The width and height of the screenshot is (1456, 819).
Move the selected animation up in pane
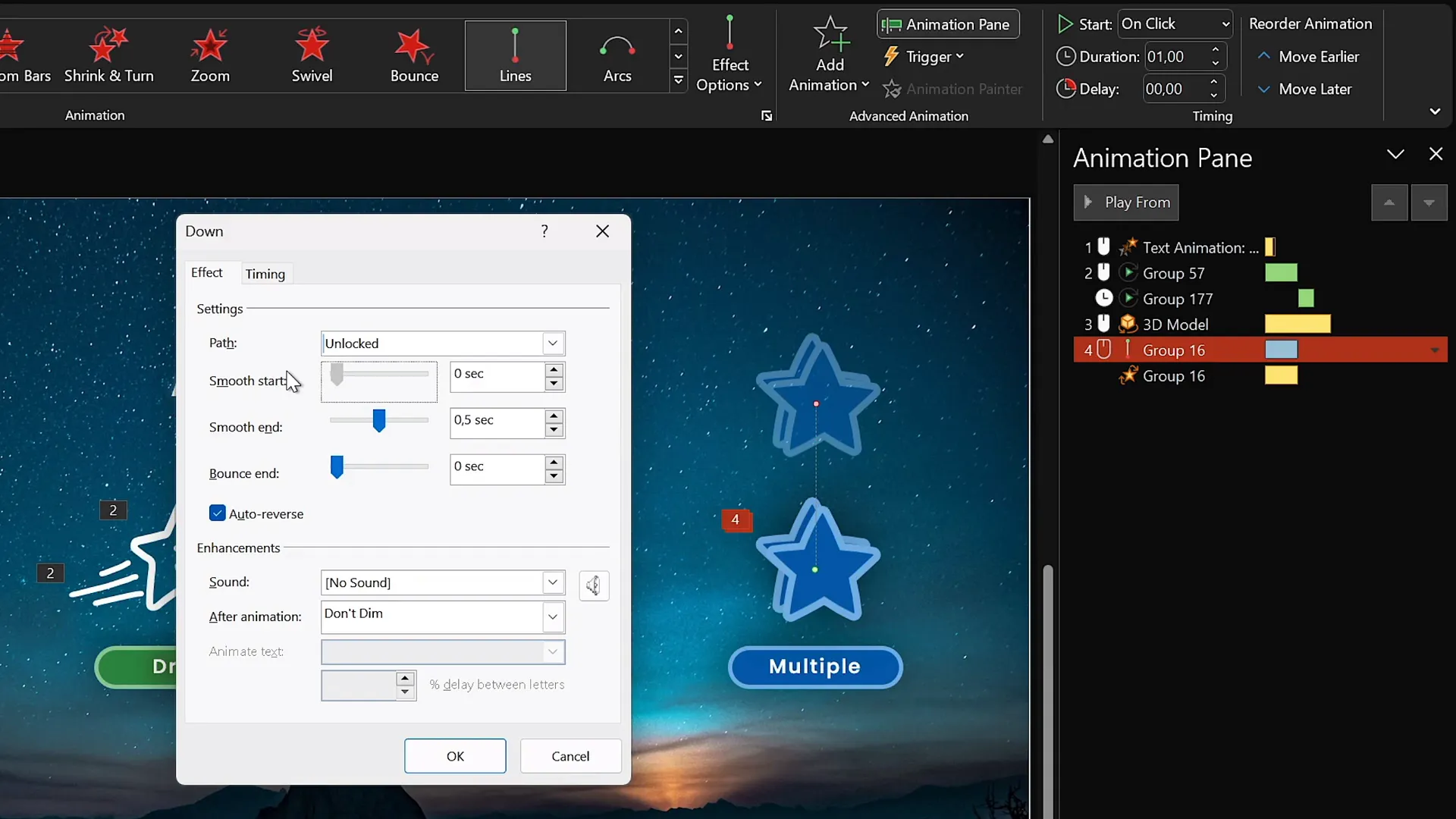[x=1389, y=202]
